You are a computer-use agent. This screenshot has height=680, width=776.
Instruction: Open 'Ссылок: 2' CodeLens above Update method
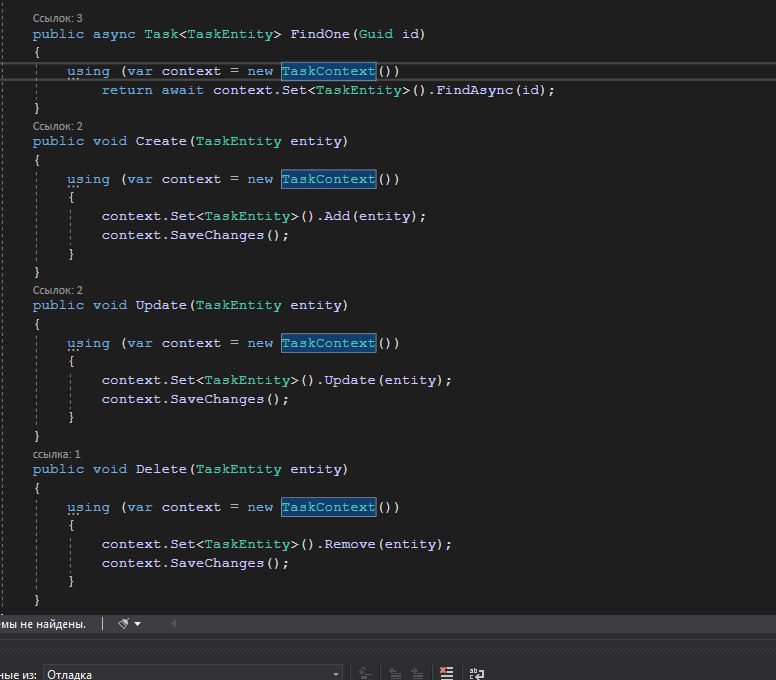click(58, 290)
